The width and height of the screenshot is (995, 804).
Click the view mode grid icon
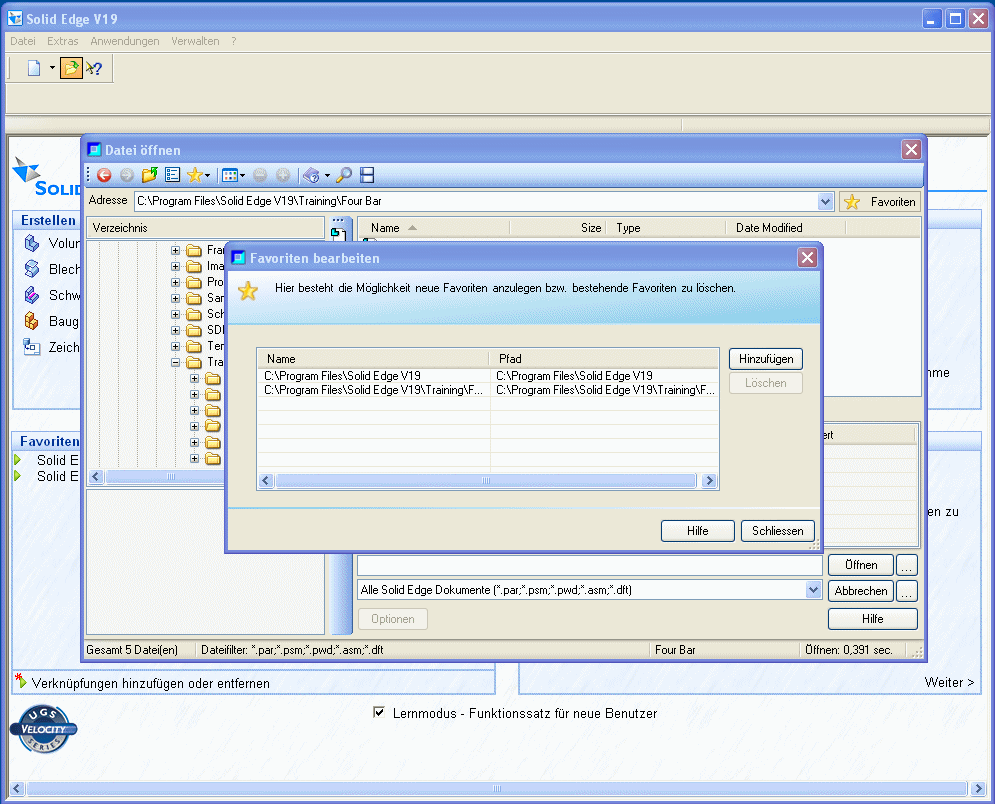tap(230, 175)
